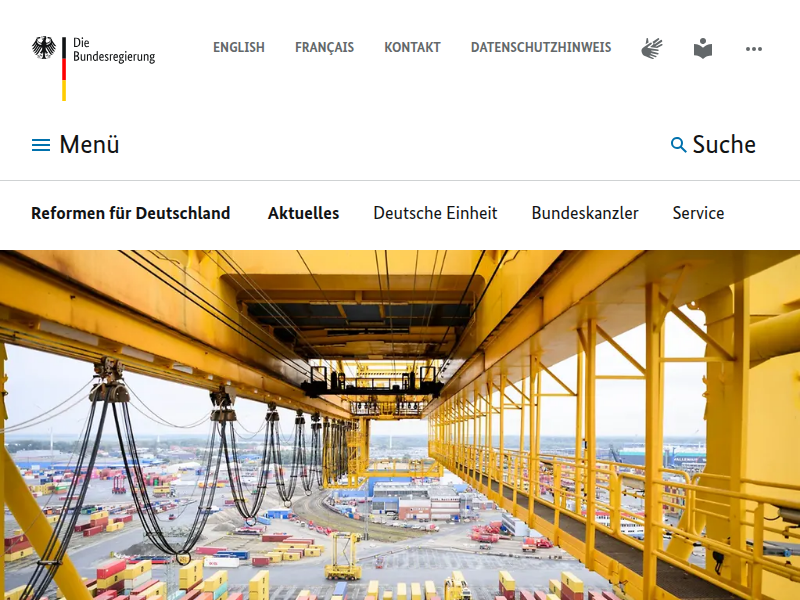Expand the three-dots more options icon

pyautogui.click(x=754, y=49)
